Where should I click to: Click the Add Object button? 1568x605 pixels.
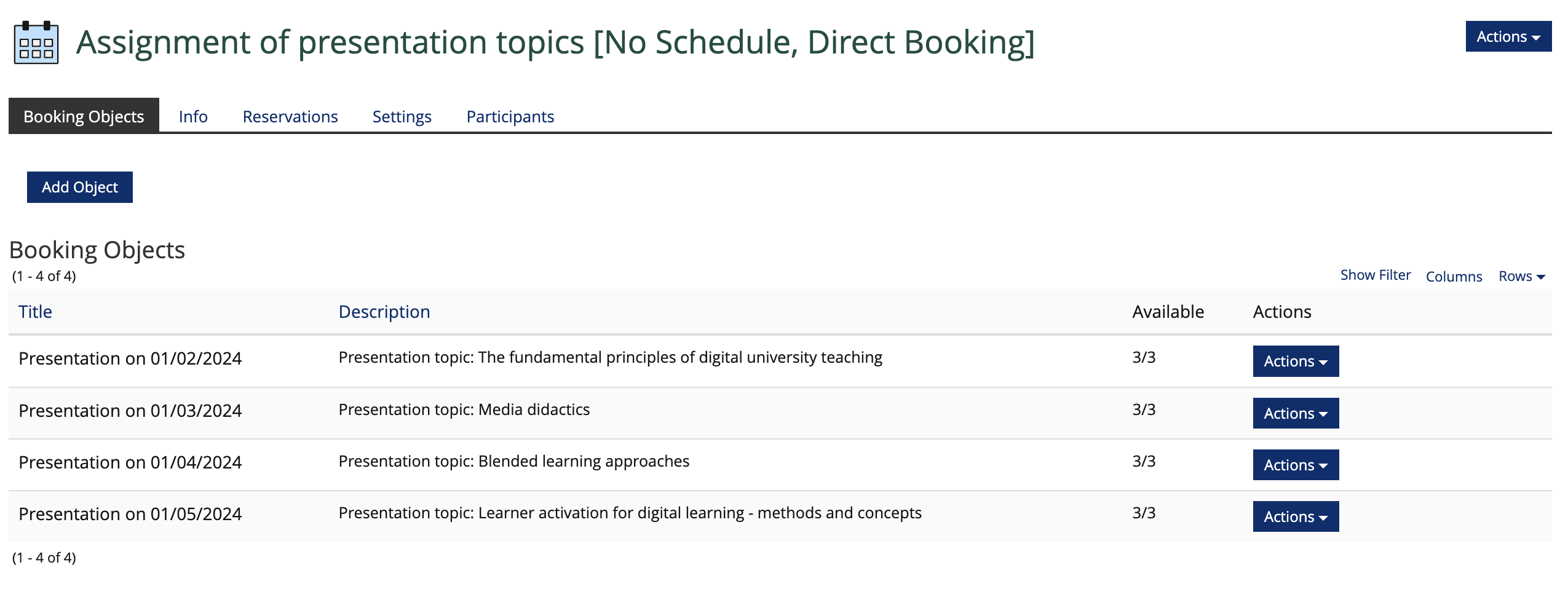tap(80, 187)
